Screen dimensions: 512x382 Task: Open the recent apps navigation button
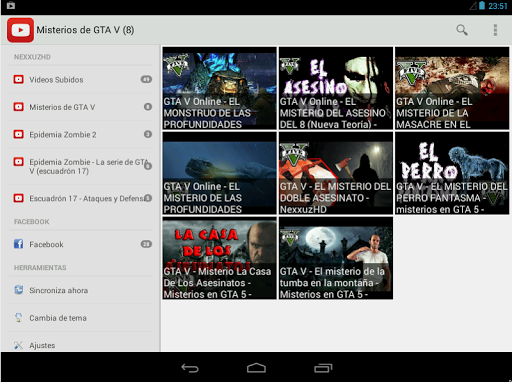click(323, 368)
